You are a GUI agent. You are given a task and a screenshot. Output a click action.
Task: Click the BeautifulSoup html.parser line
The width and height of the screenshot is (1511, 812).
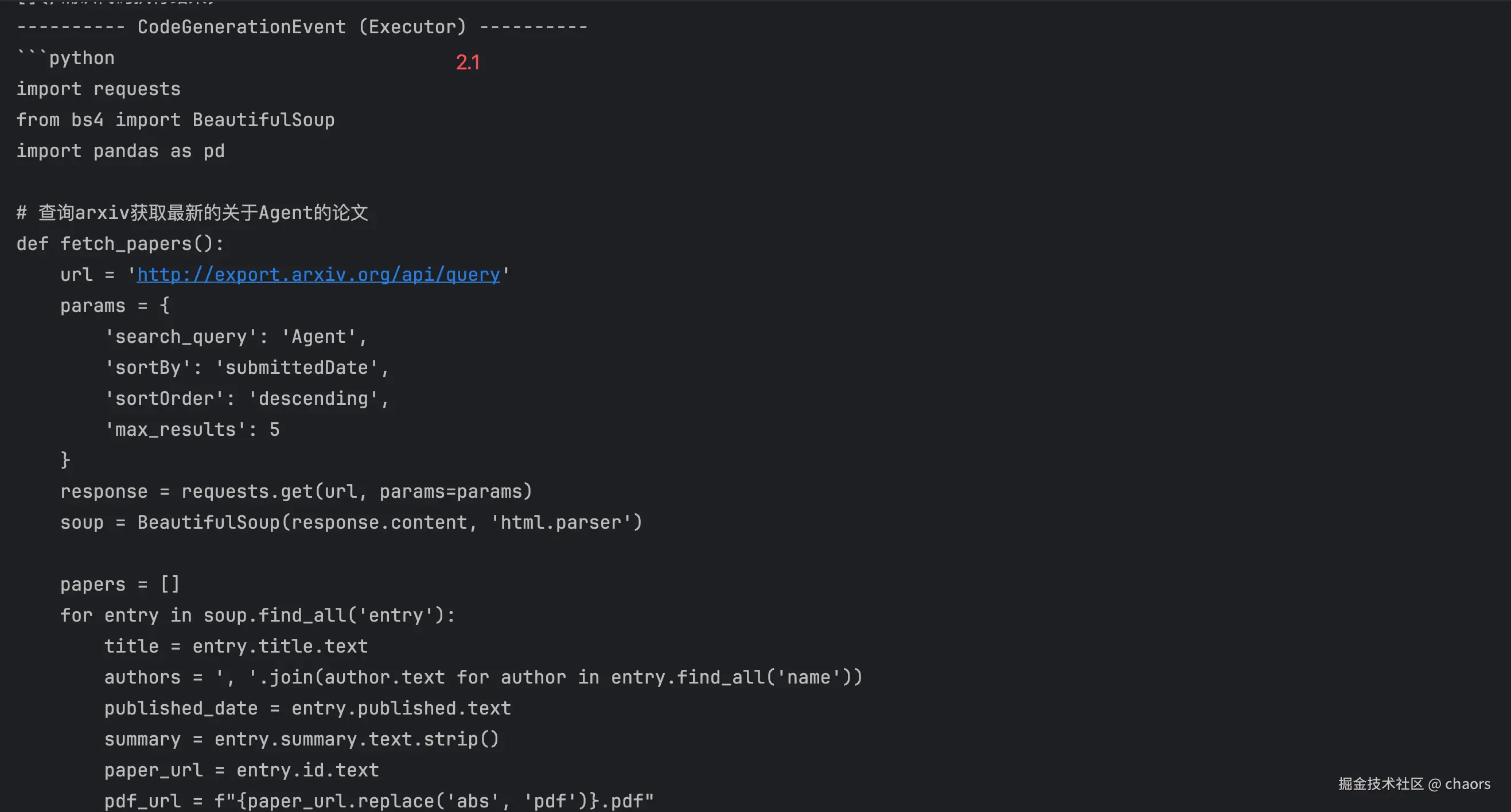point(351,522)
